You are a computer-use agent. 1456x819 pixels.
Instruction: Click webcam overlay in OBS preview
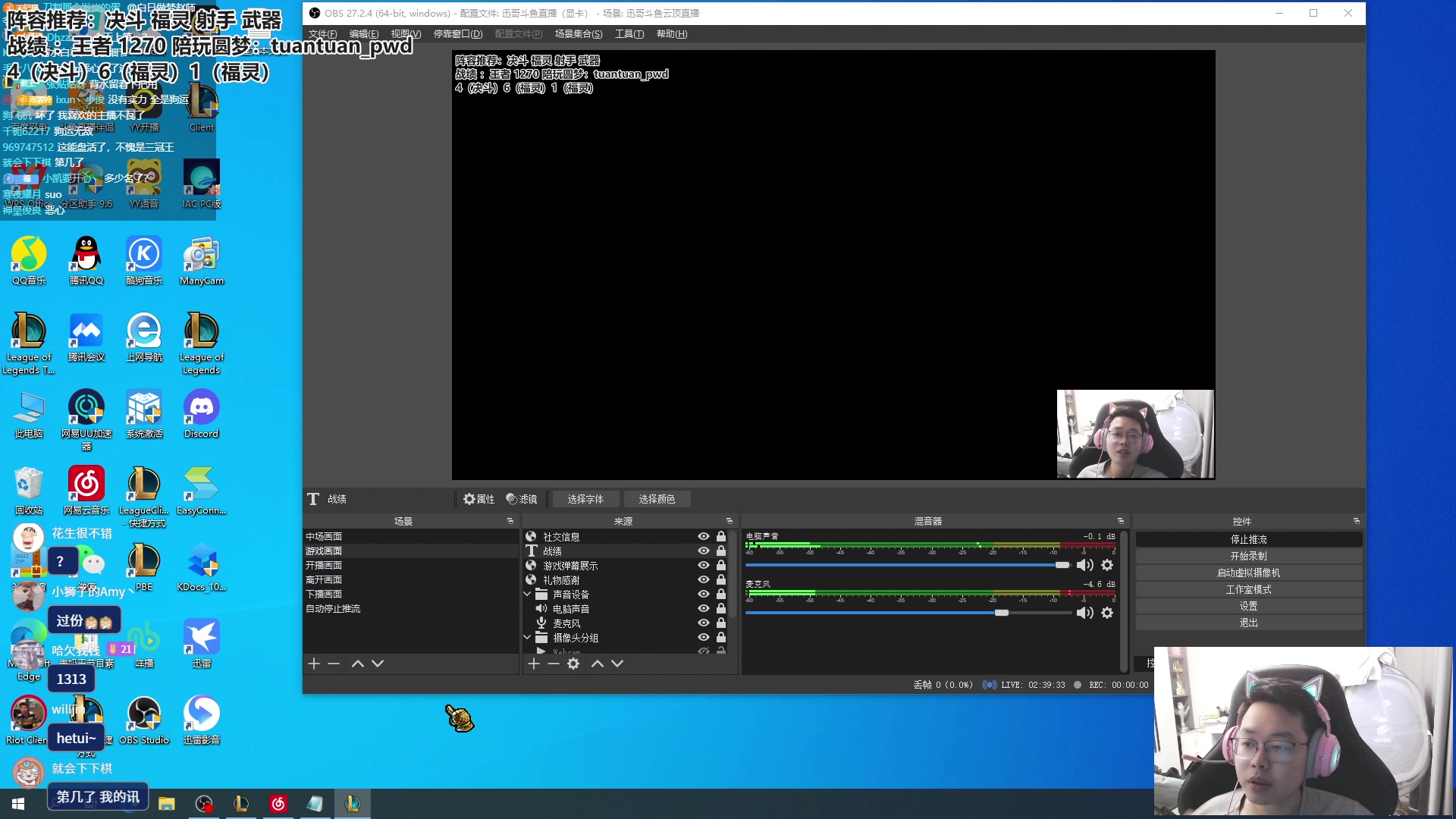(x=1135, y=434)
